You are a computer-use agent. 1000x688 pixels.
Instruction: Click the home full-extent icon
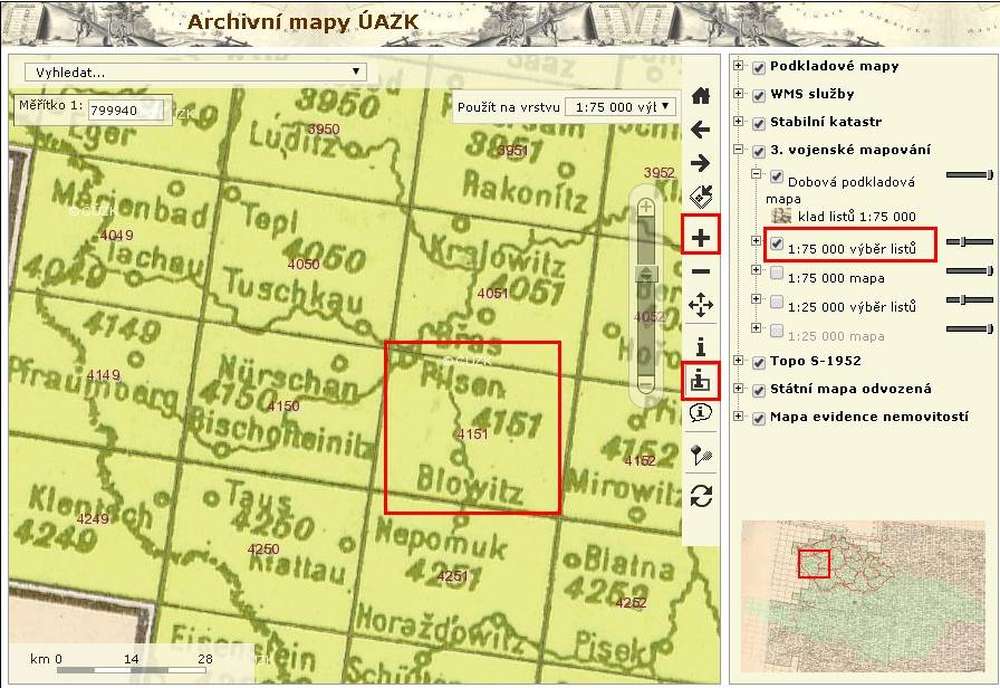coord(701,95)
